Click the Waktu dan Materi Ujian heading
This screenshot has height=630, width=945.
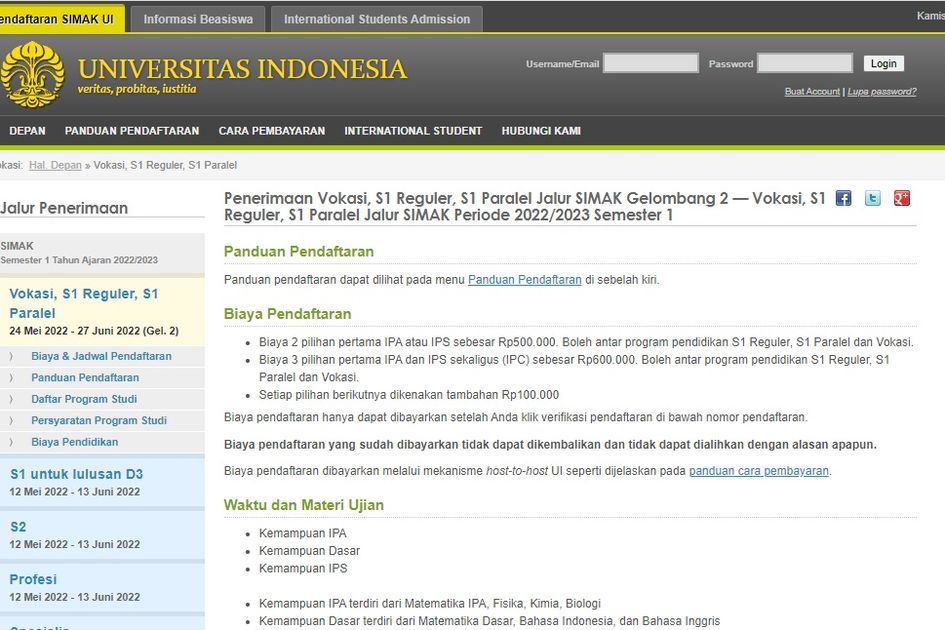click(x=304, y=505)
